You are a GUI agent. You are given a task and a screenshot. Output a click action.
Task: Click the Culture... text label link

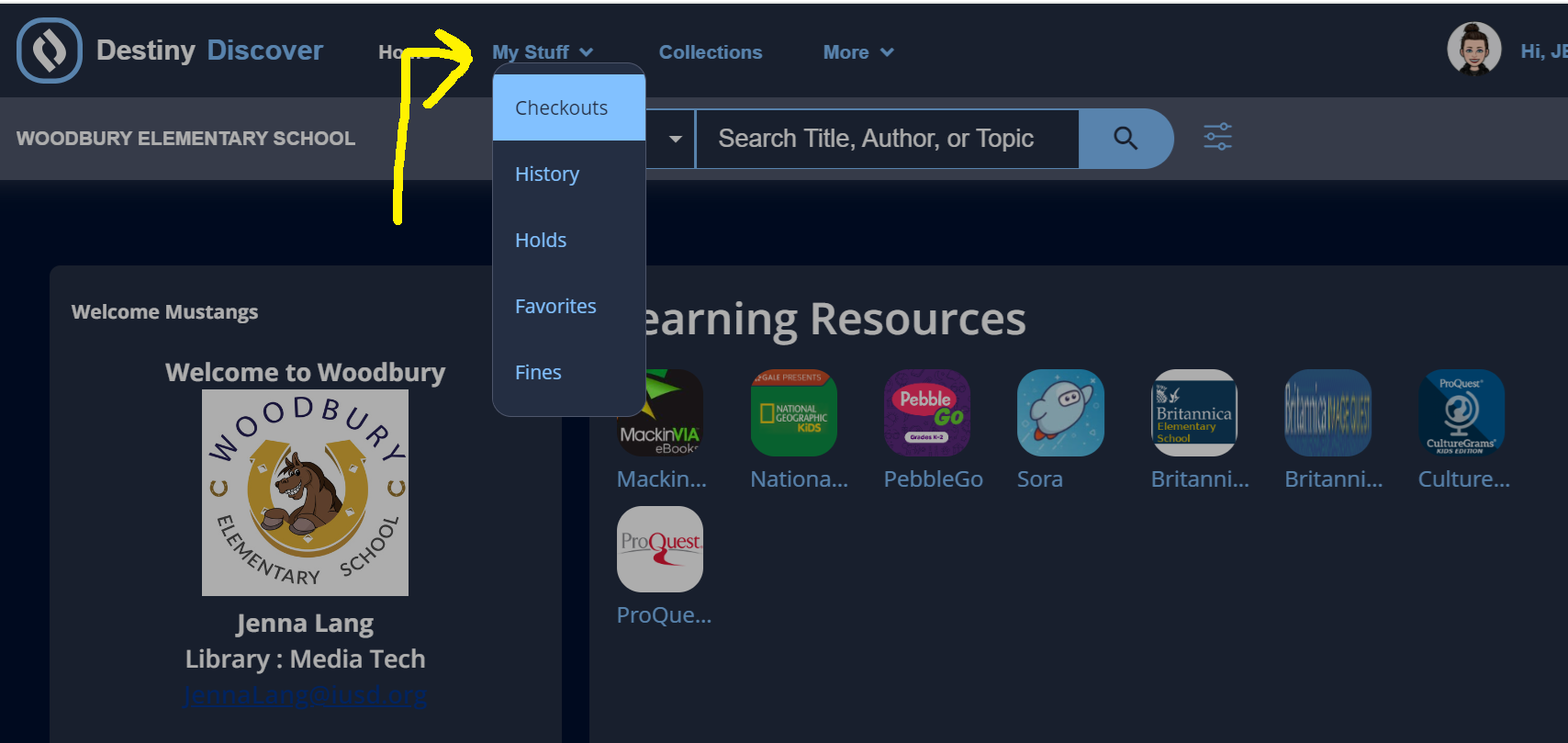click(1463, 478)
